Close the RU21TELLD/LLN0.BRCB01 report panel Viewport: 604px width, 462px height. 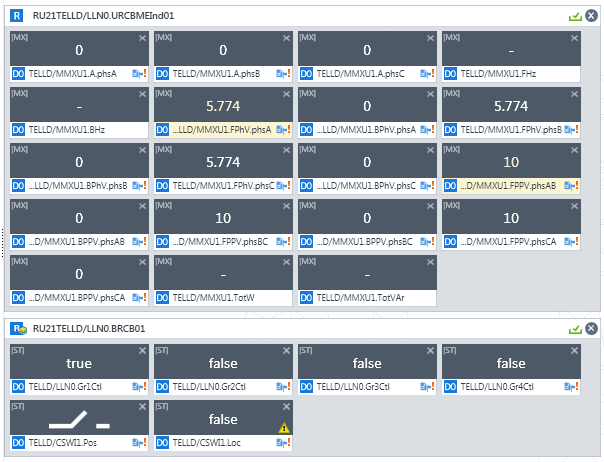click(591, 328)
